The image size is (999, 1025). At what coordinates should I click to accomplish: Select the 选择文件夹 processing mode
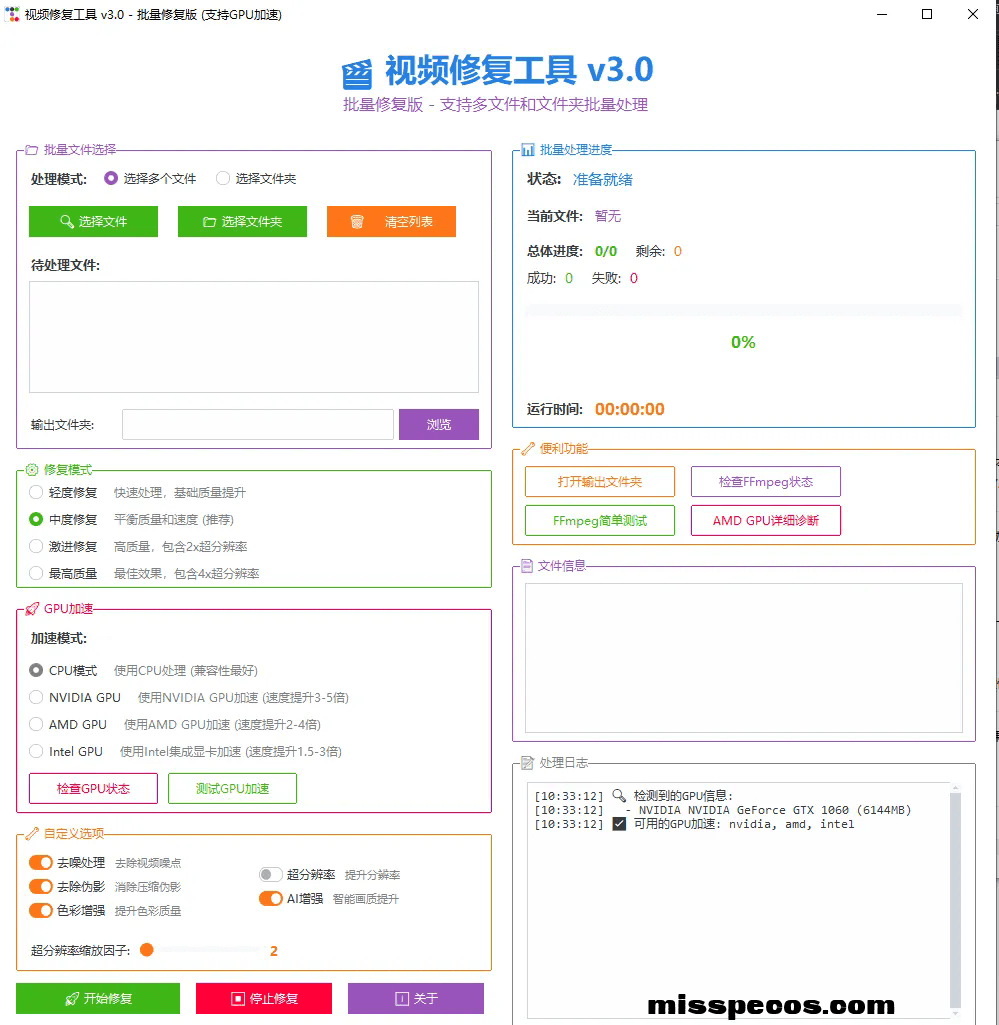coord(223,179)
